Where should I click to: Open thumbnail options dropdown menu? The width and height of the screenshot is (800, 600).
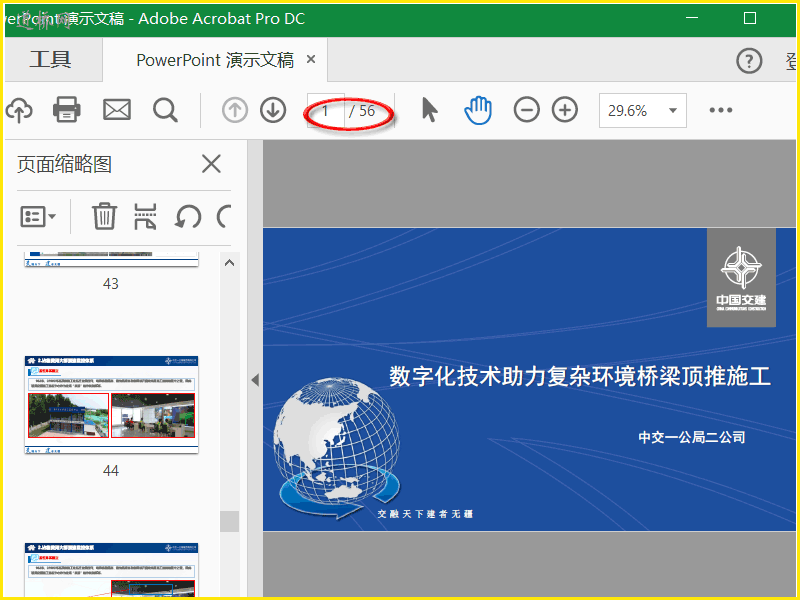click(x=38, y=217)
